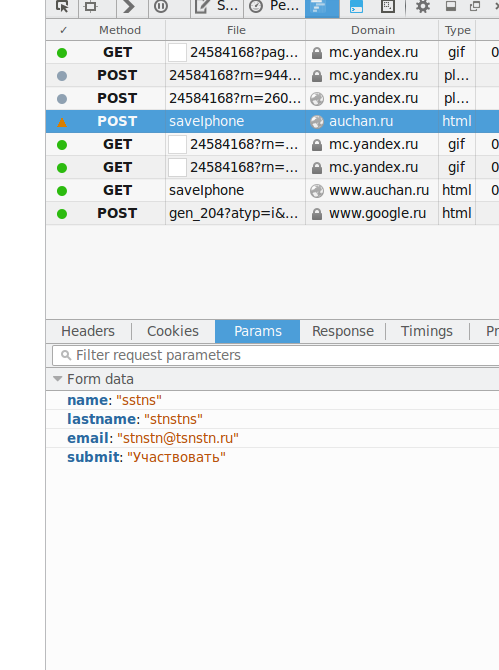499x670 pixels.
Task: Click globe icon beside www.auchan.ru
Action: tap(317, 191)
